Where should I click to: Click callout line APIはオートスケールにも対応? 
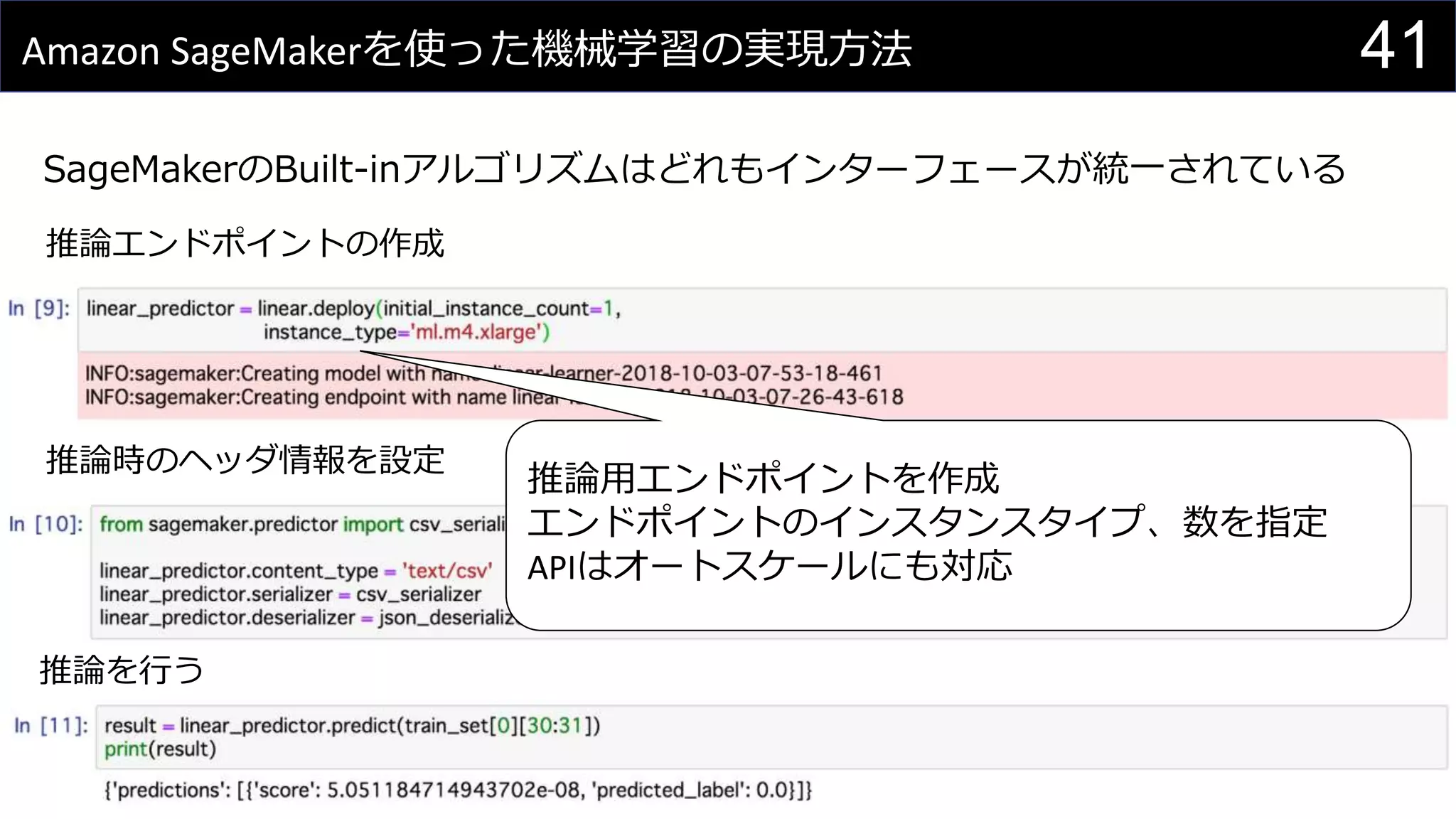(x=770, y=567)
